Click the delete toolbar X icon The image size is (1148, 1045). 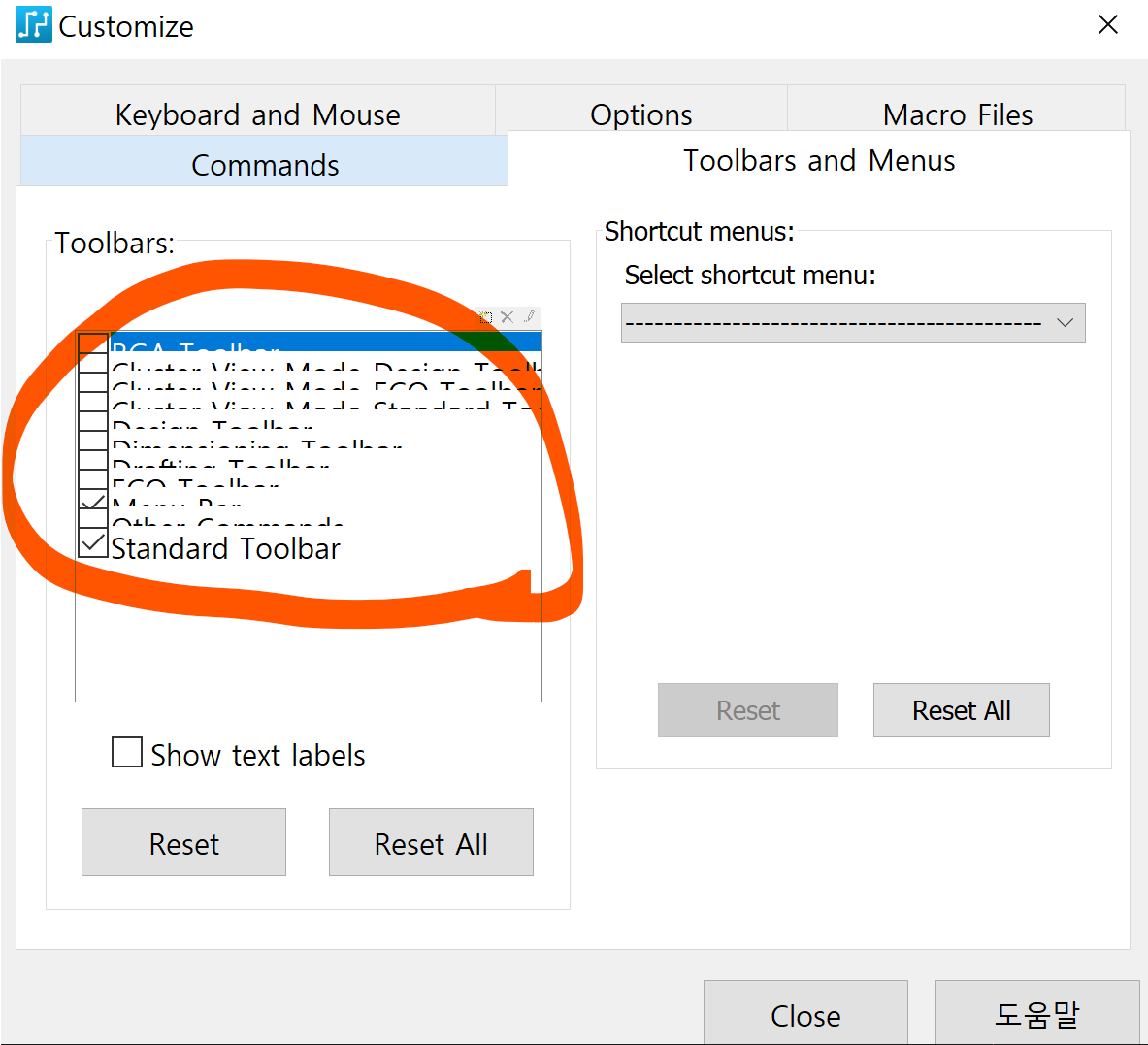point(507,317)
